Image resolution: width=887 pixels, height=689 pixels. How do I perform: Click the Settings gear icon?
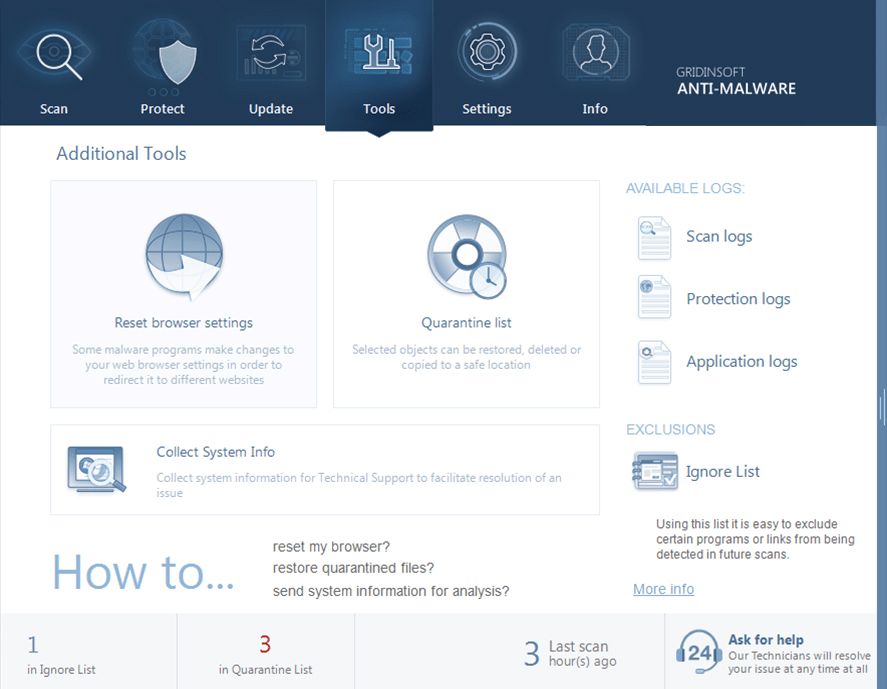coord(487,52)
